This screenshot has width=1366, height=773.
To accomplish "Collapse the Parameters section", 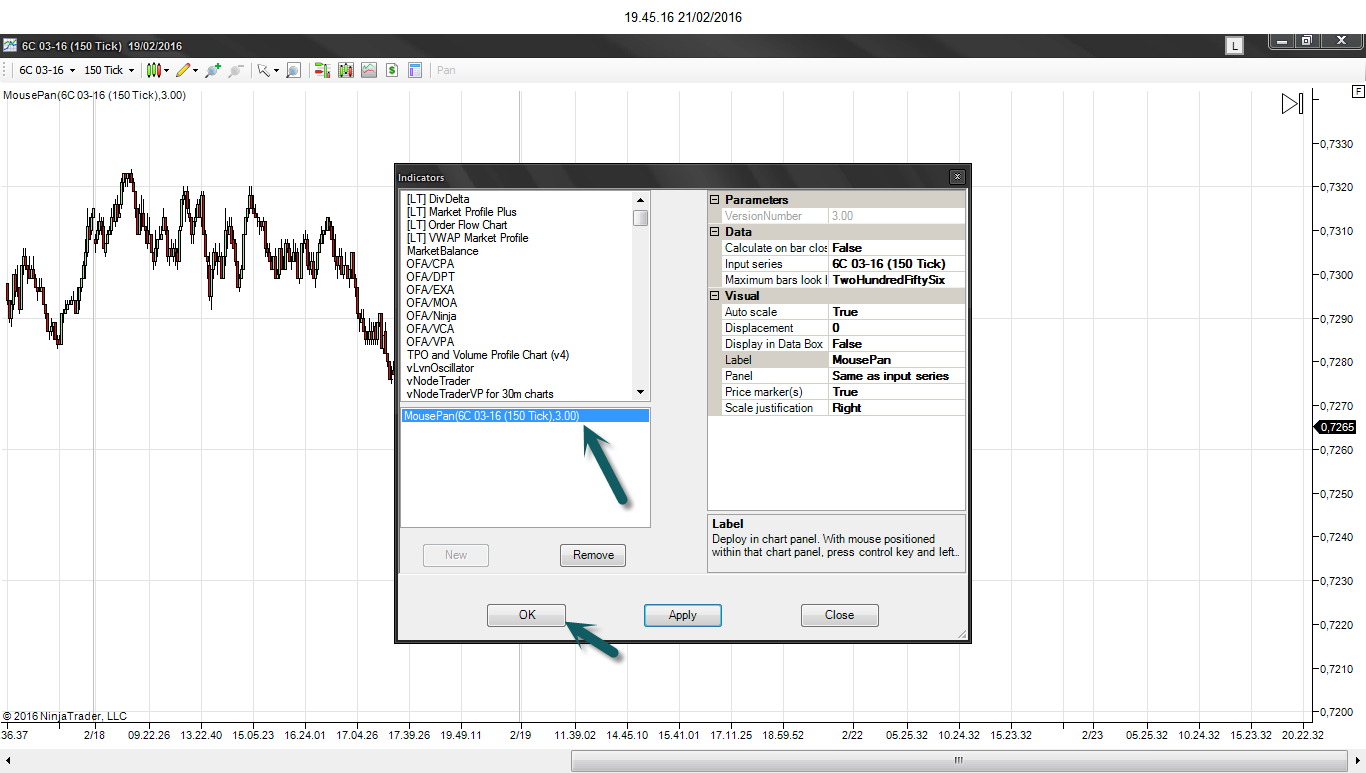I will tap(714, 200).
